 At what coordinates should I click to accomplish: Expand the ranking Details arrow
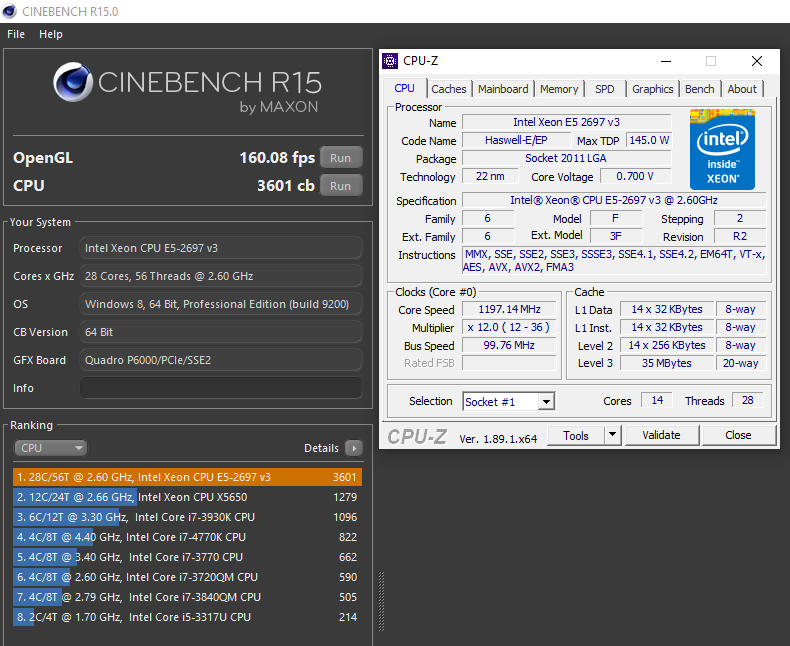click(354, 448)
